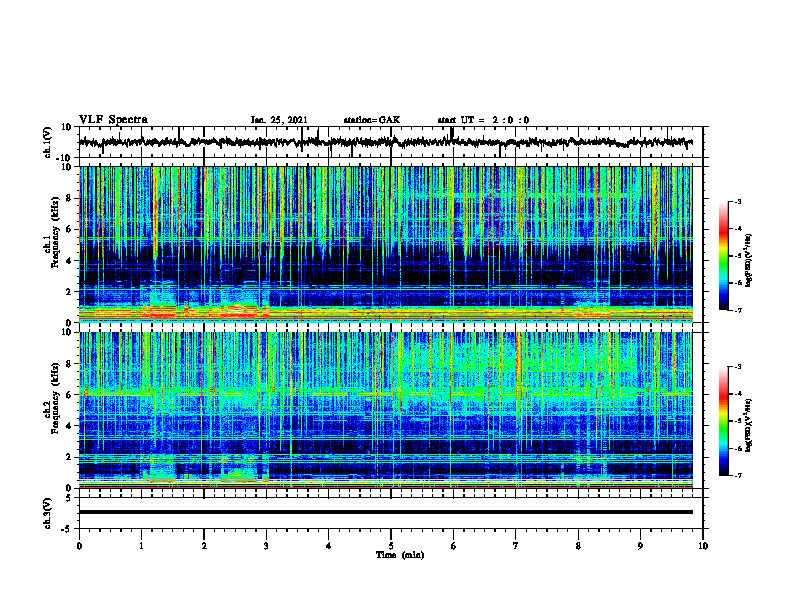Click time tick label "3" on x-axis
This screenshot has width=792, height=612.
(x=266, y=546)
